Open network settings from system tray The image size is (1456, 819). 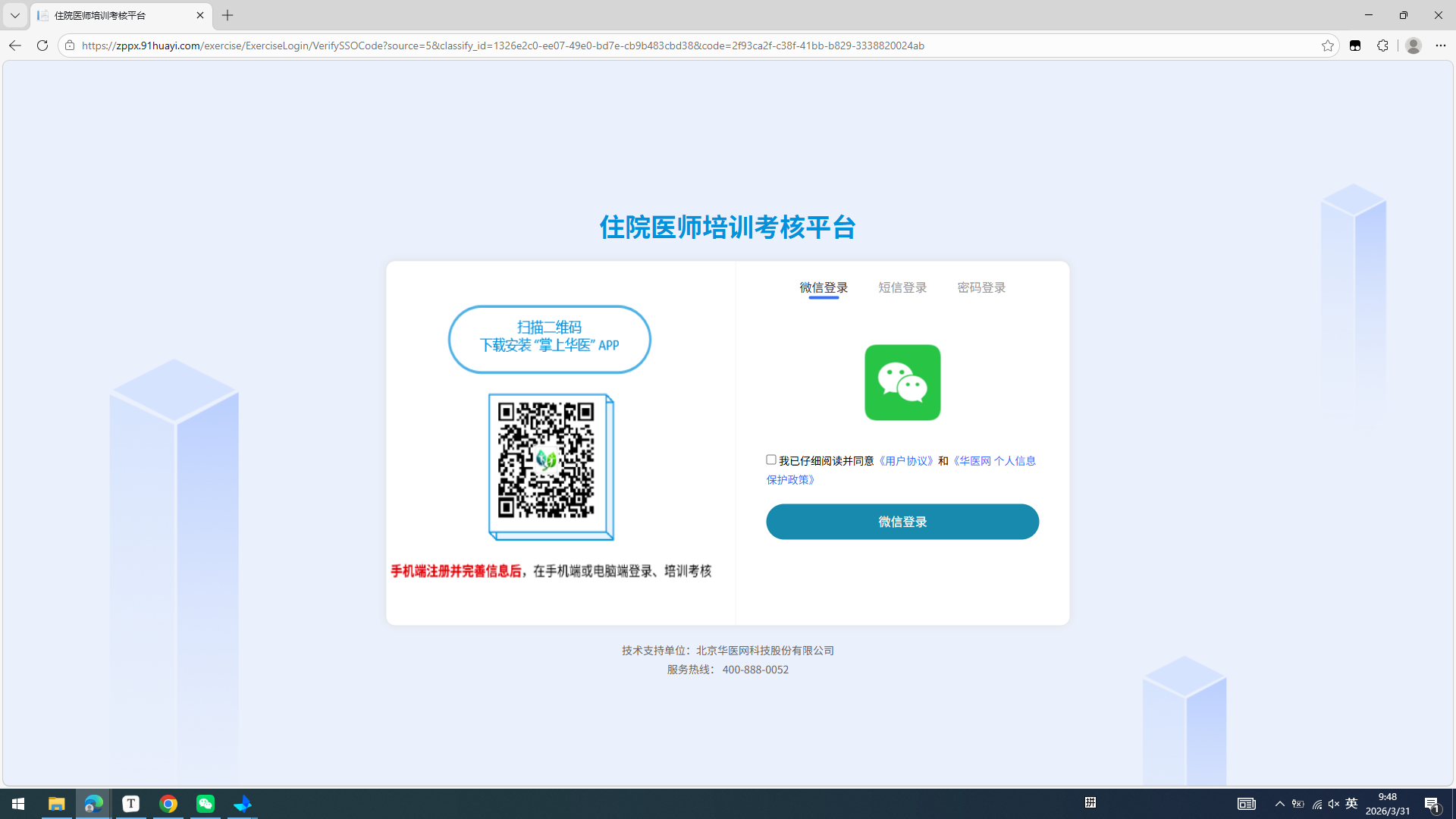tap(1316, 804)
